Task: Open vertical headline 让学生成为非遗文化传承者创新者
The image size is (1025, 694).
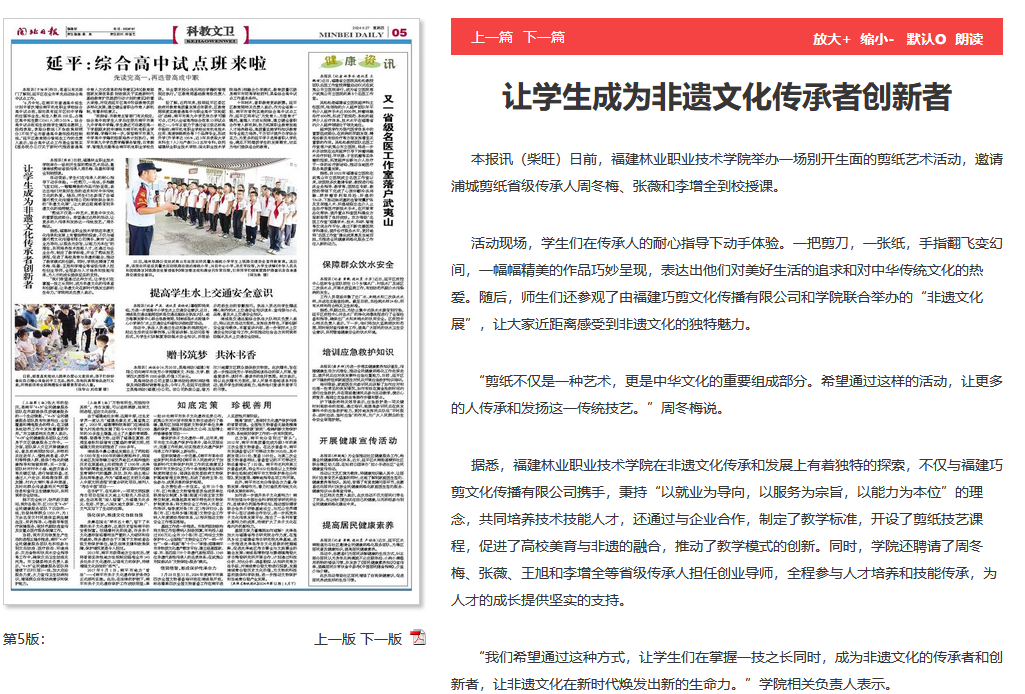Action: tap(28, 225)
